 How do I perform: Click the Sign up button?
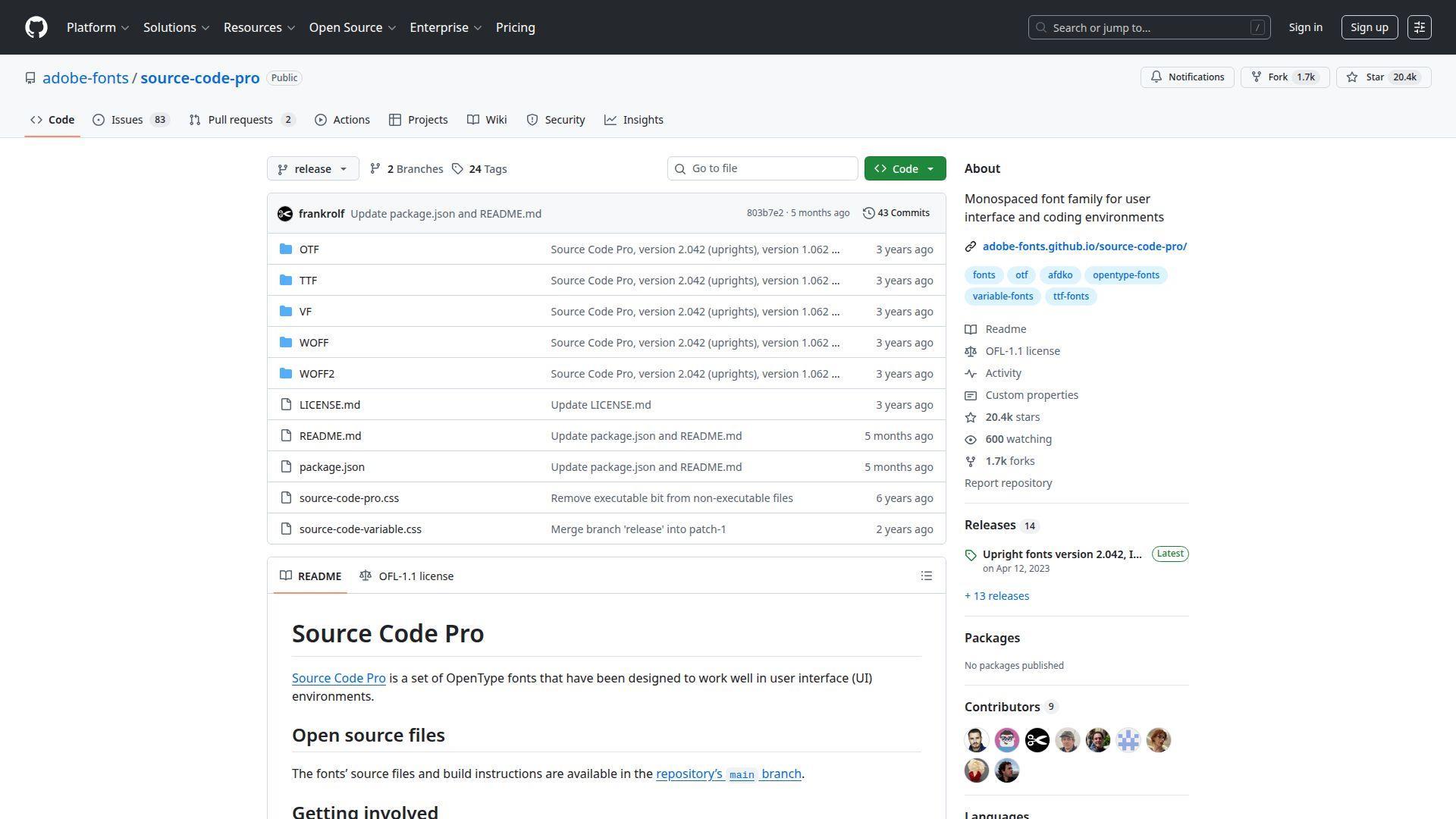(x=1369, y=27)
